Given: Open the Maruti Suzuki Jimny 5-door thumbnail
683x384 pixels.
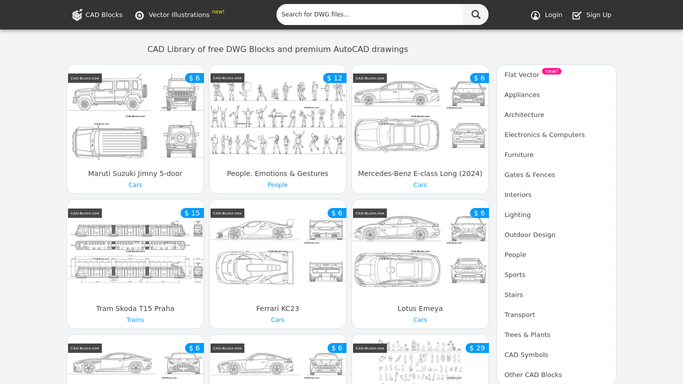Looking at the screenshot, I should 135,116.
